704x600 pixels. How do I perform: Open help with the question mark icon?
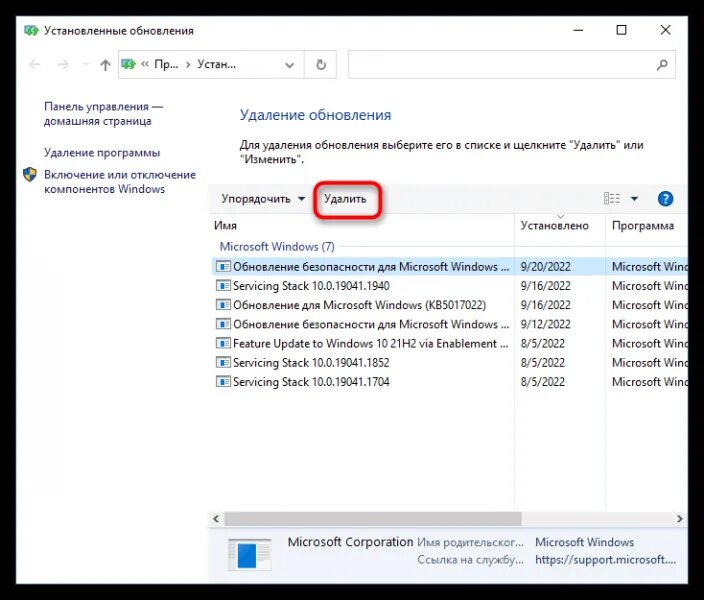pyautogui.click(x=665, y=199)
